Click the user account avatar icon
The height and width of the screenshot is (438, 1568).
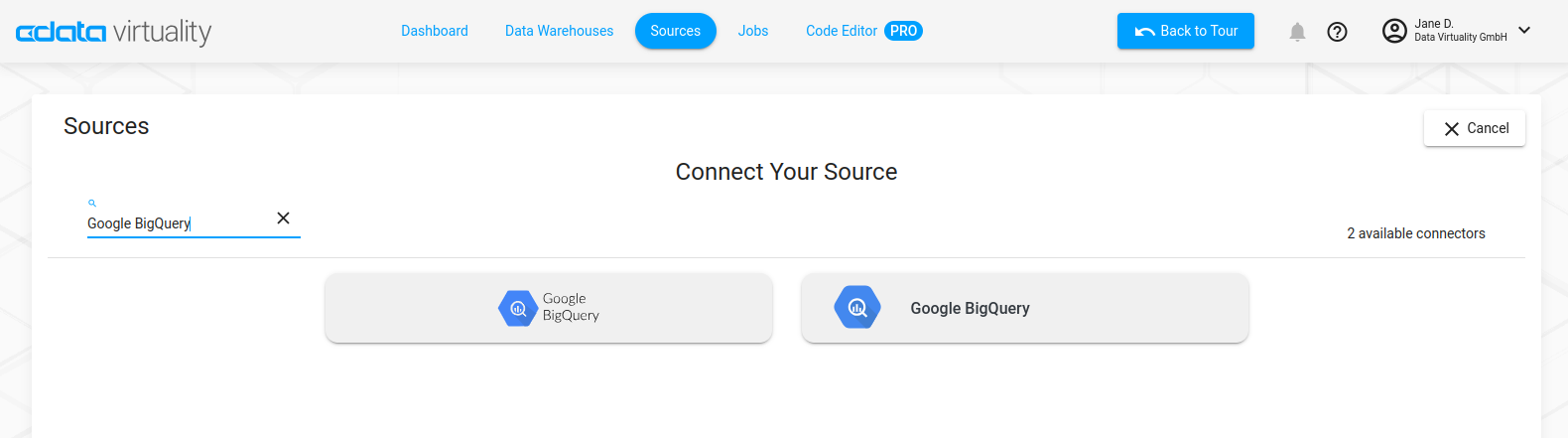1394,31
